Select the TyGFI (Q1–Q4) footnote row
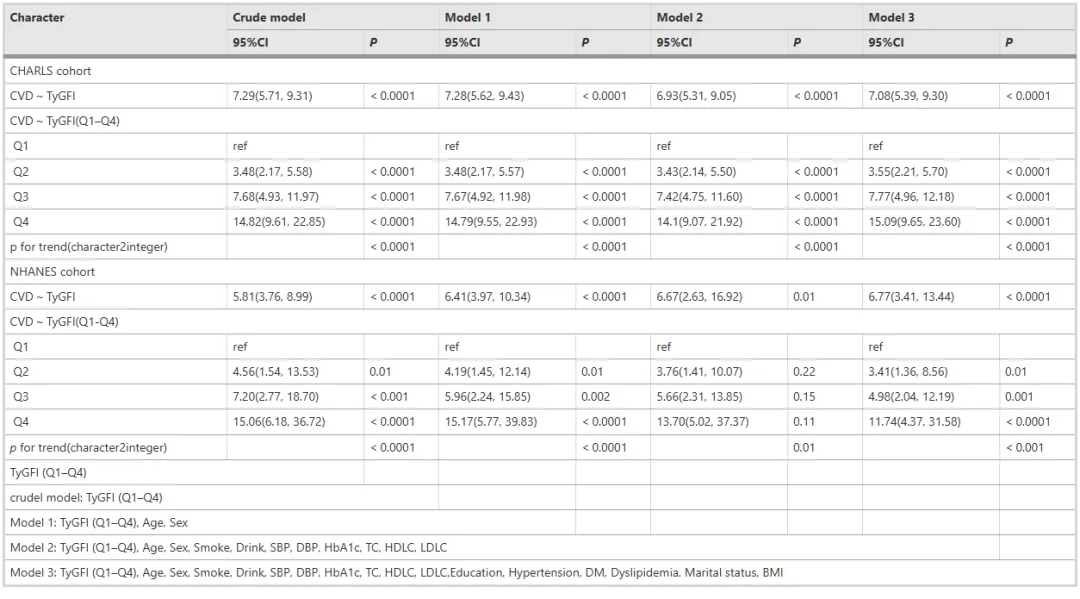Screen dimensions: 1080x599 [x=184, y=473]
